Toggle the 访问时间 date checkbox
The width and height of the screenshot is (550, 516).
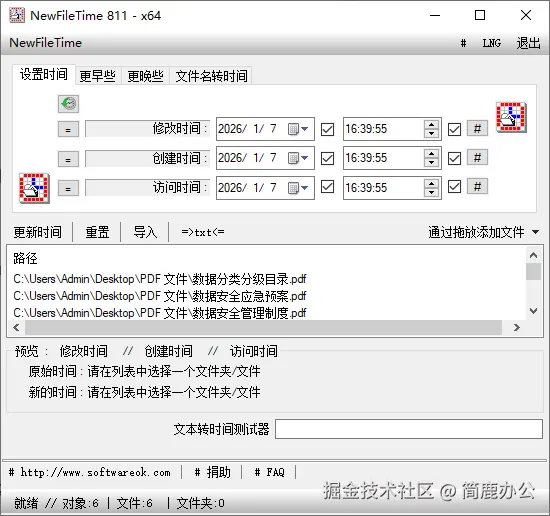coord(327,187)
